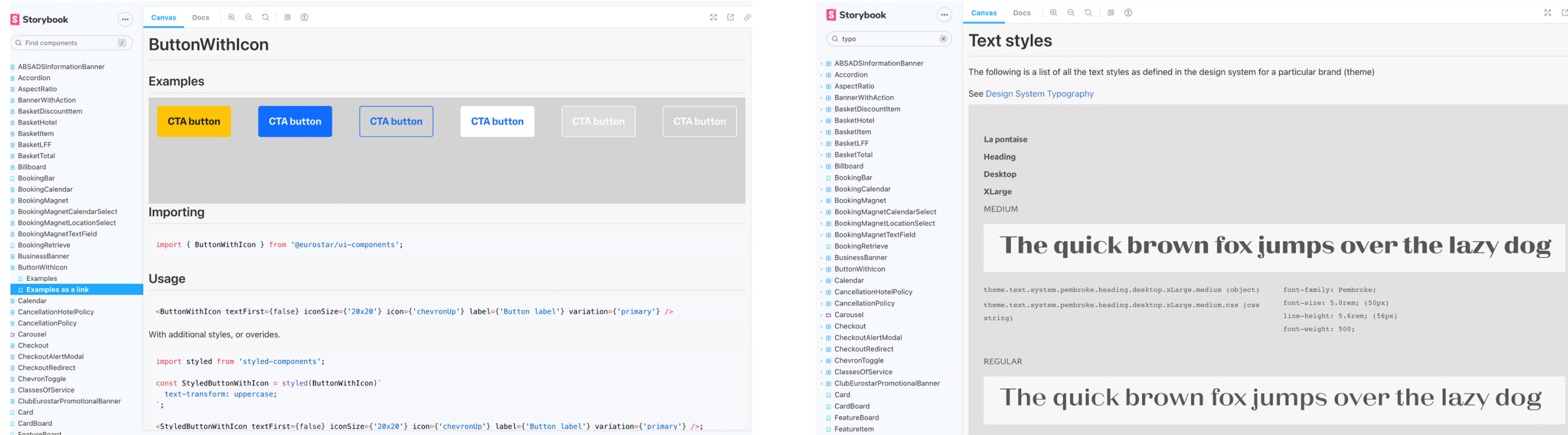The height and width of the screenshot is (435, 1568).
Task: Expand BasketHotel arrow in right sidebar
Action: click(821, 121)
